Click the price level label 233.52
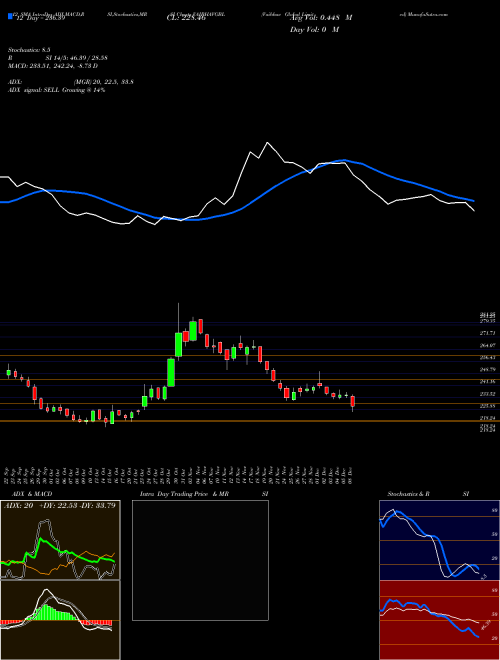 point(487,394)
